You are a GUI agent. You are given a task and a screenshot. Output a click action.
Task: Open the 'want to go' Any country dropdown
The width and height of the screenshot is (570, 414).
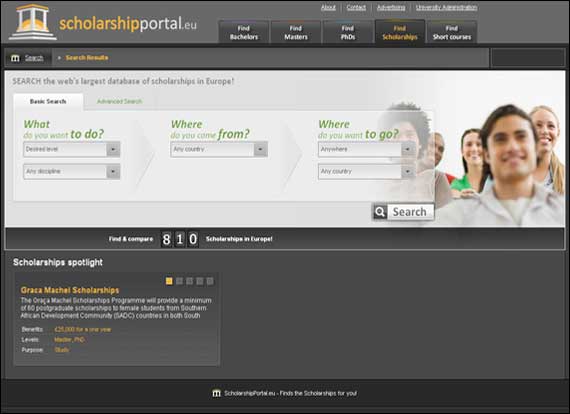(x=366, y=172)
